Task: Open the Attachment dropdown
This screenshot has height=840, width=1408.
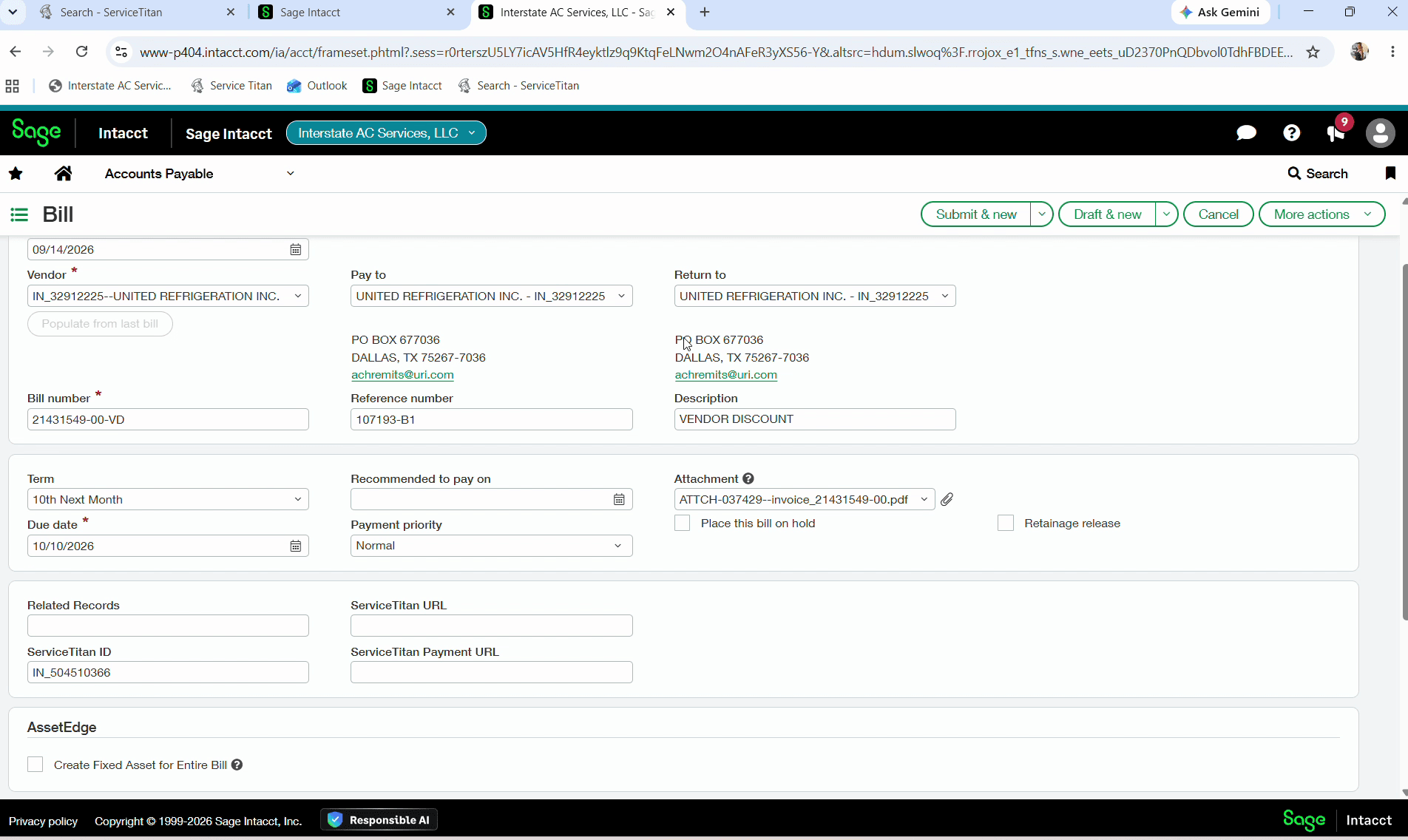Action: (924, 500)
